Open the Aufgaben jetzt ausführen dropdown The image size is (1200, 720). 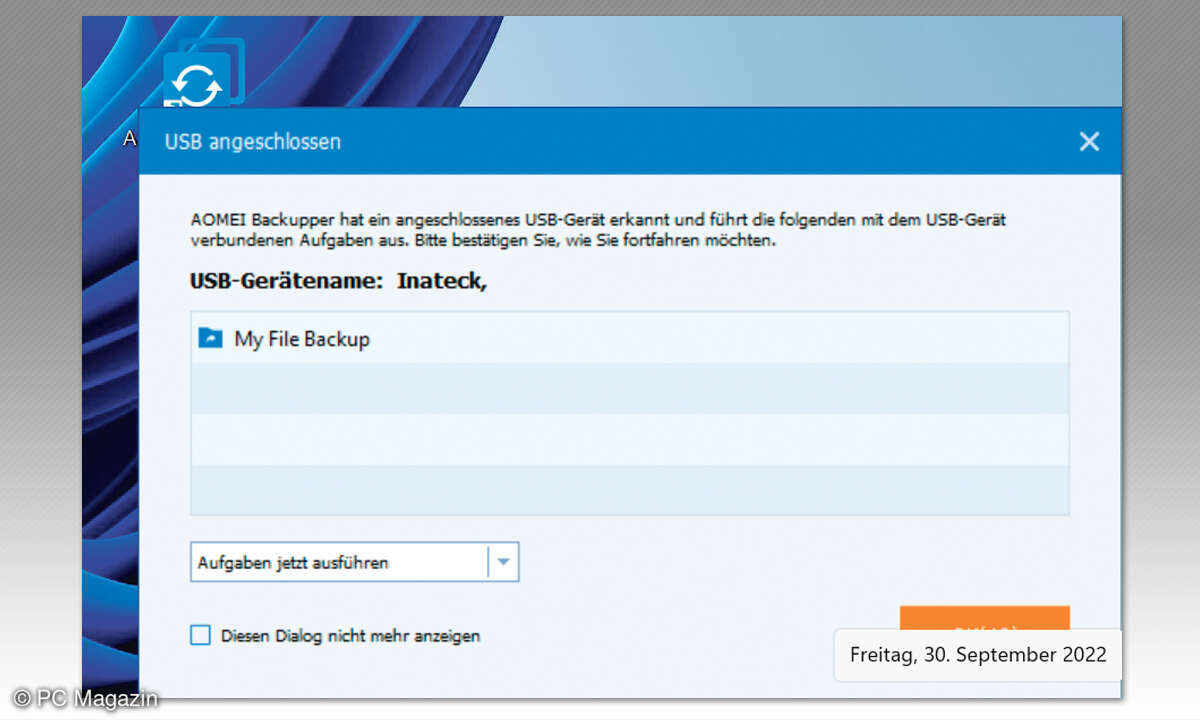(x=354, y=563)
